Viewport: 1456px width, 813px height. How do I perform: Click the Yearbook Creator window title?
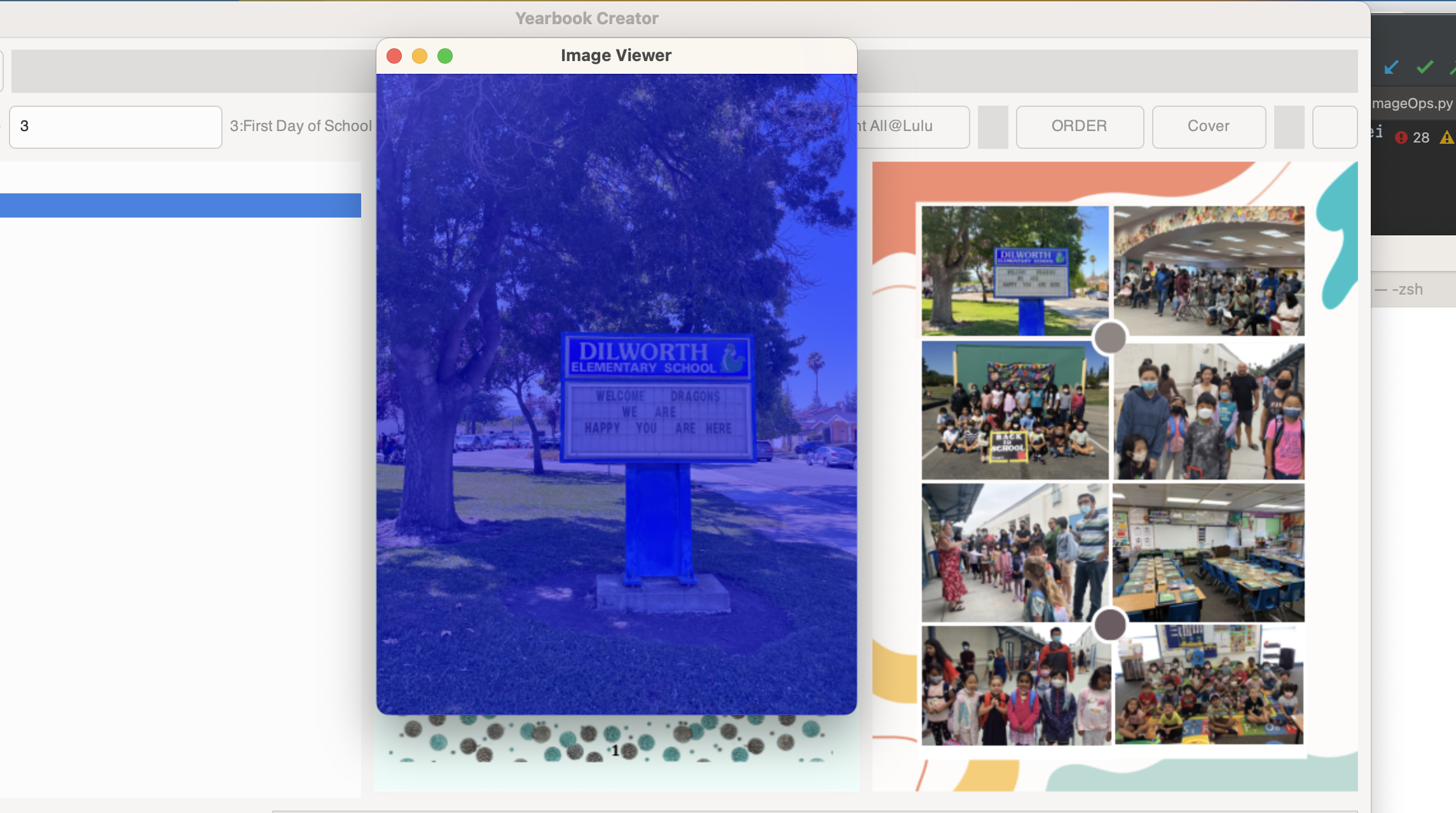coord(587,18)
